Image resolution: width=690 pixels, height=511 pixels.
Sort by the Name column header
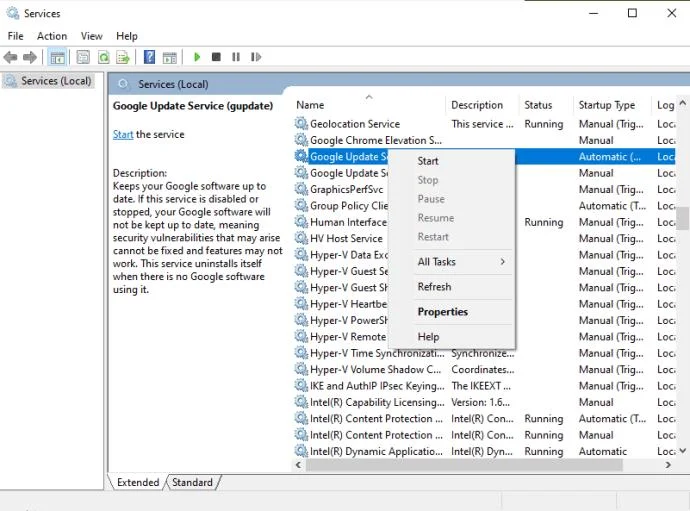pyautogui.click(x=369, y=105)
